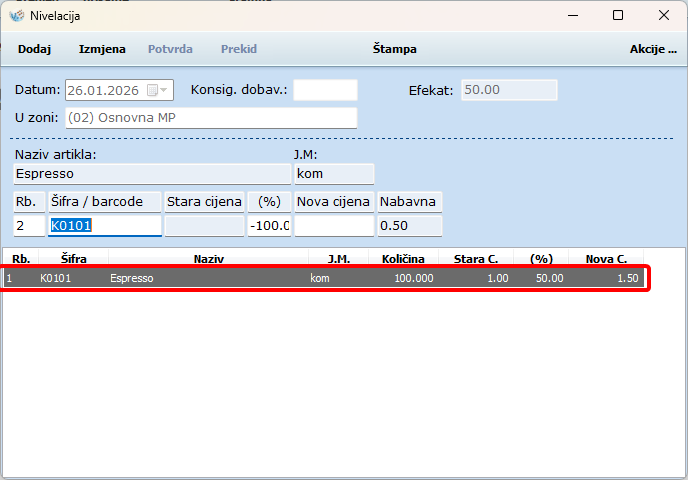Minimize the Nivelacija window

tap(572, 15)
